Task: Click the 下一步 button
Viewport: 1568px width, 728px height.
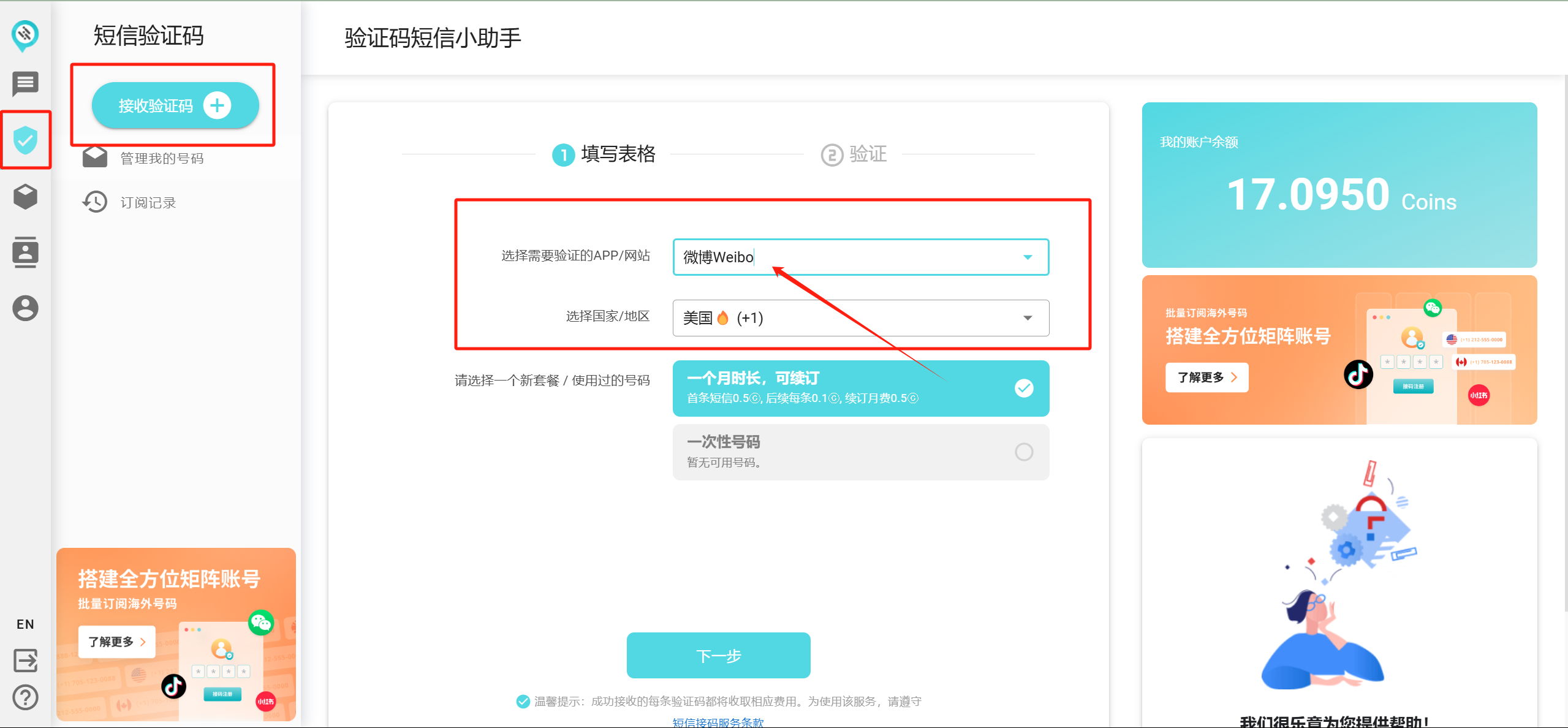Action: (x=718, y=656)
